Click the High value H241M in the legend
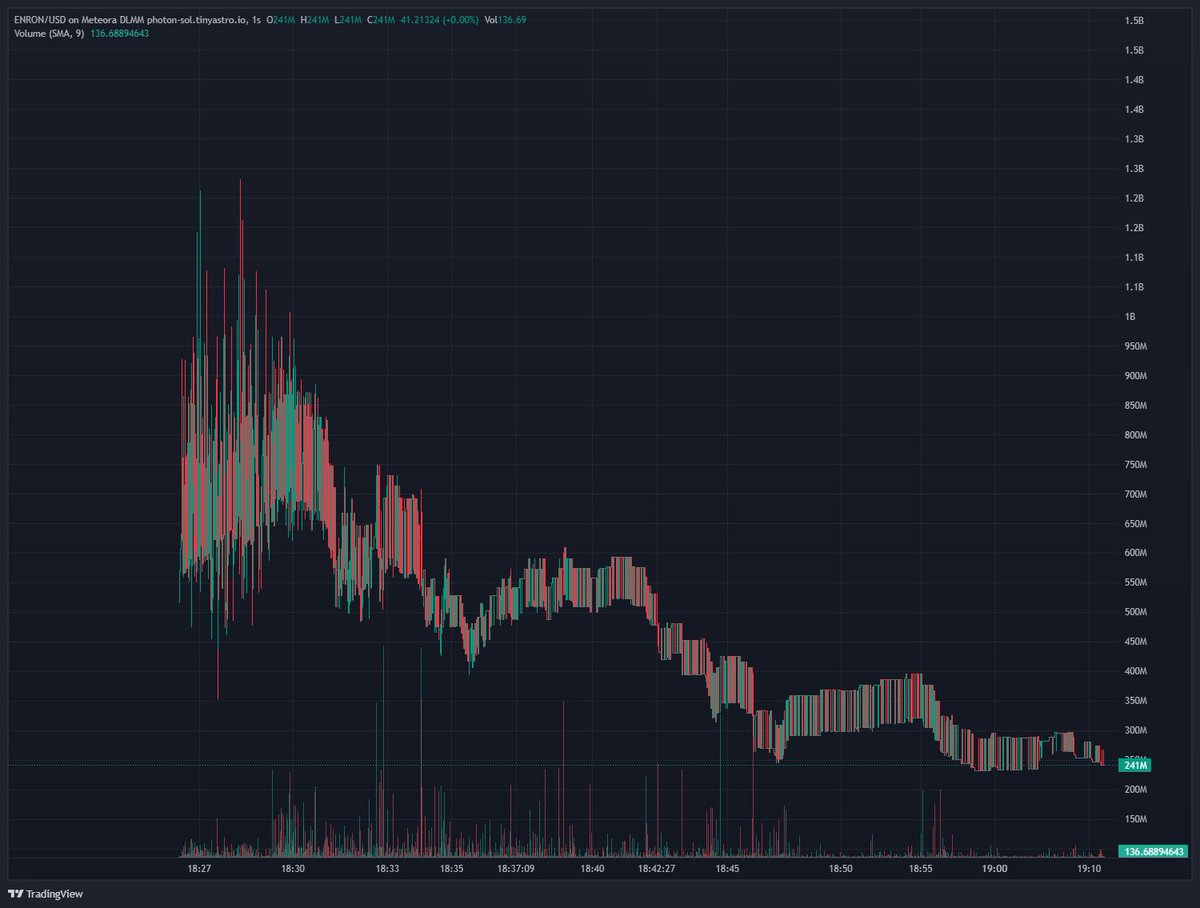1200x908 pixels. click(314, 21)
